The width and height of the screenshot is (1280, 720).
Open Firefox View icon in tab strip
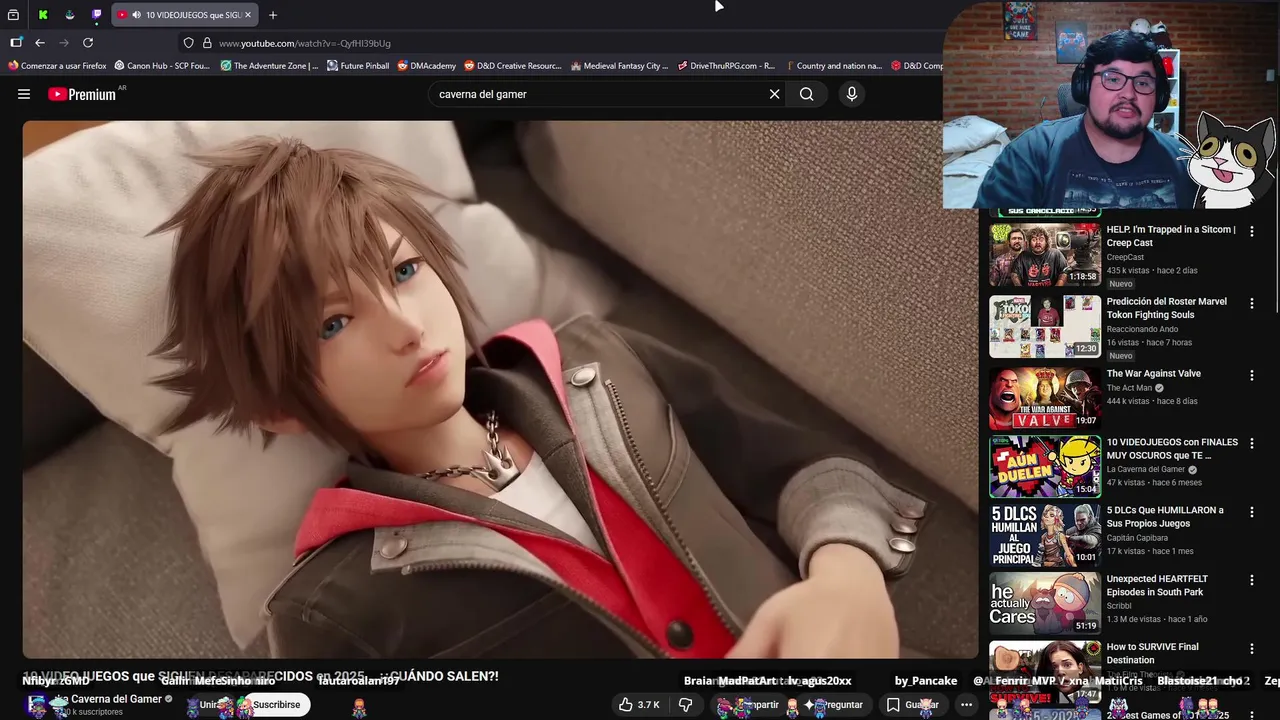pyautogui.click(x=14, y=15)
